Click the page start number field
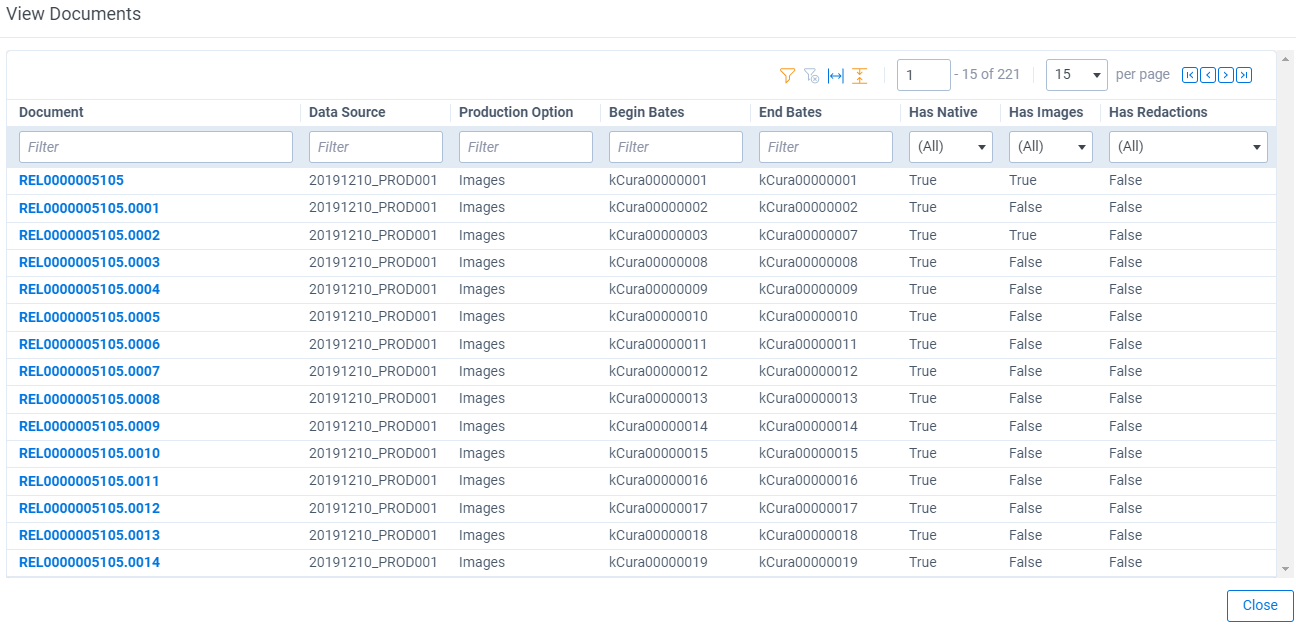 pos(924,75)
